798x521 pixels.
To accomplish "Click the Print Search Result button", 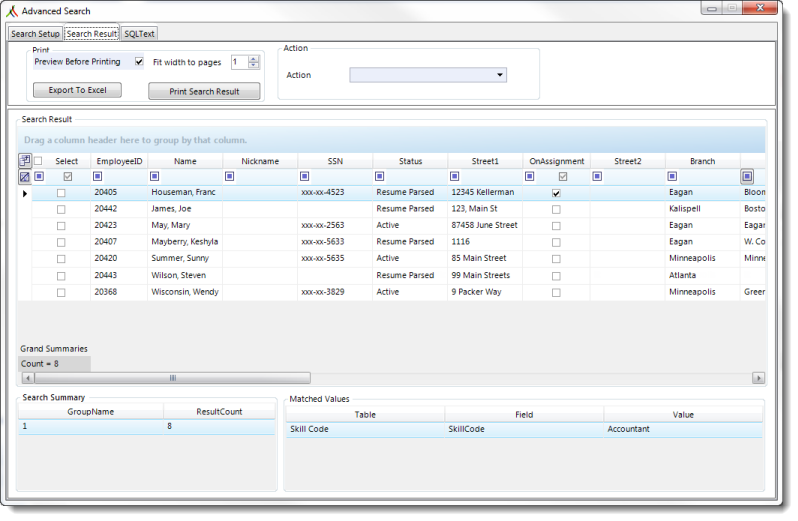I will click(x=204, y=91).
